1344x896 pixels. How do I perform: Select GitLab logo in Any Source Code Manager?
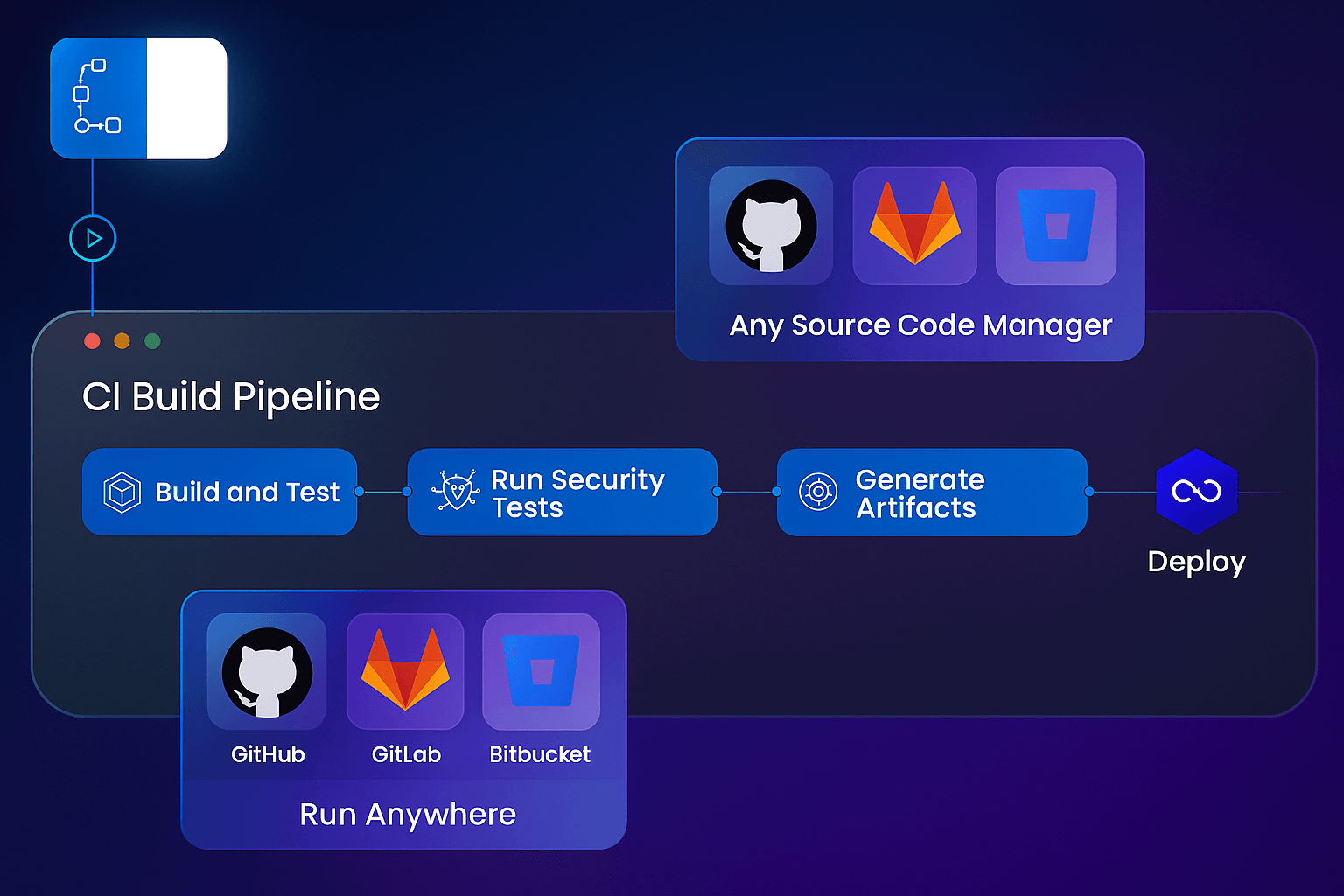[915, 226]
